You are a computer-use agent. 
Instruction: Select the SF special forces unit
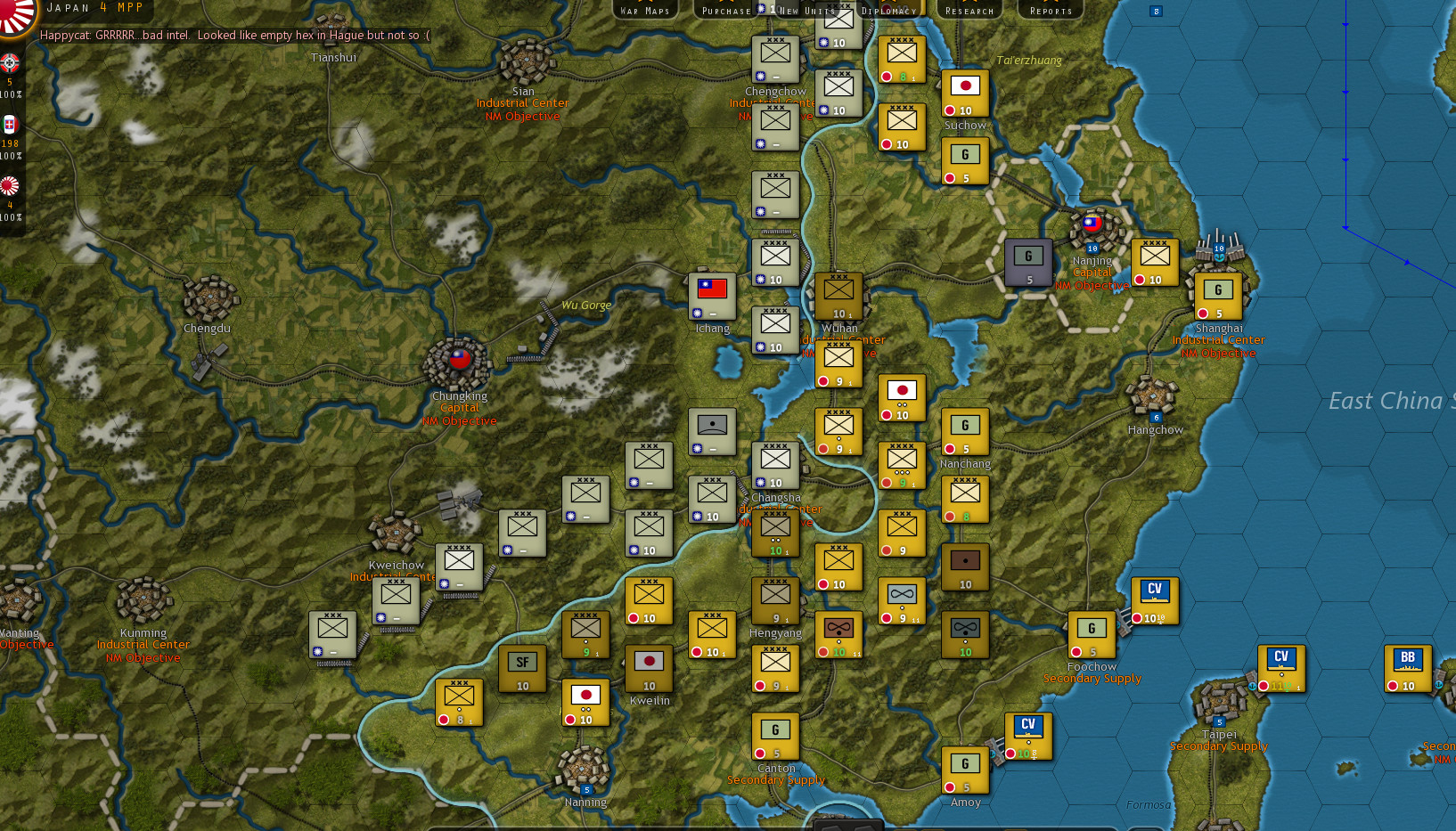(522, 669)
